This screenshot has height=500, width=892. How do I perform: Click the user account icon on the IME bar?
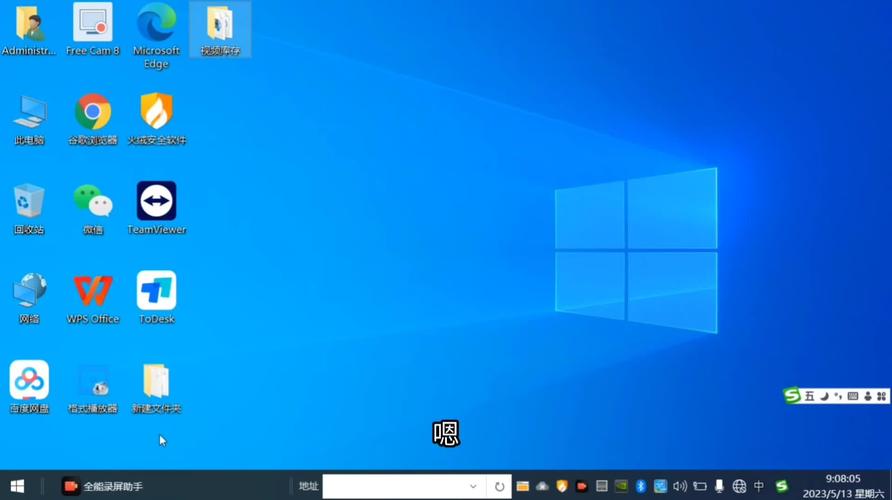[868, 396]
